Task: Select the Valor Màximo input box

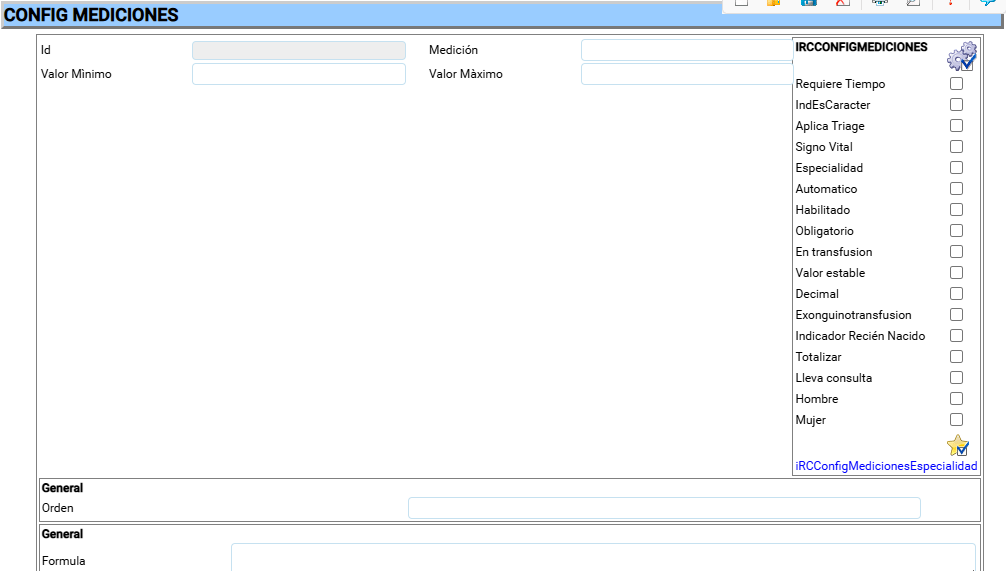Action: click(x=687, y=74)
